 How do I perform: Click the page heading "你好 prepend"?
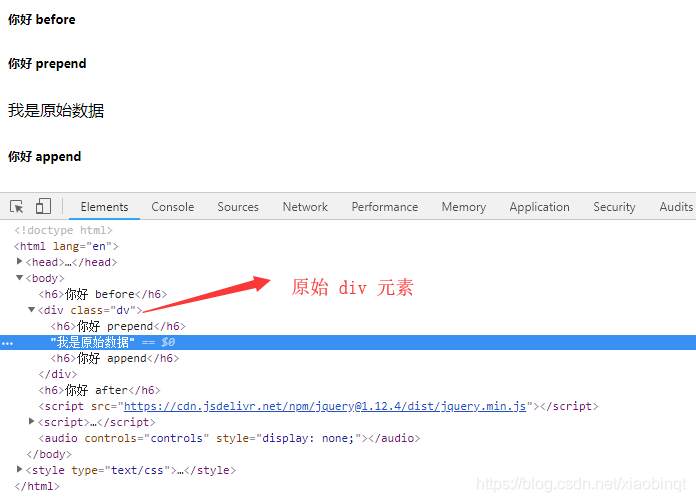[47, 63]
